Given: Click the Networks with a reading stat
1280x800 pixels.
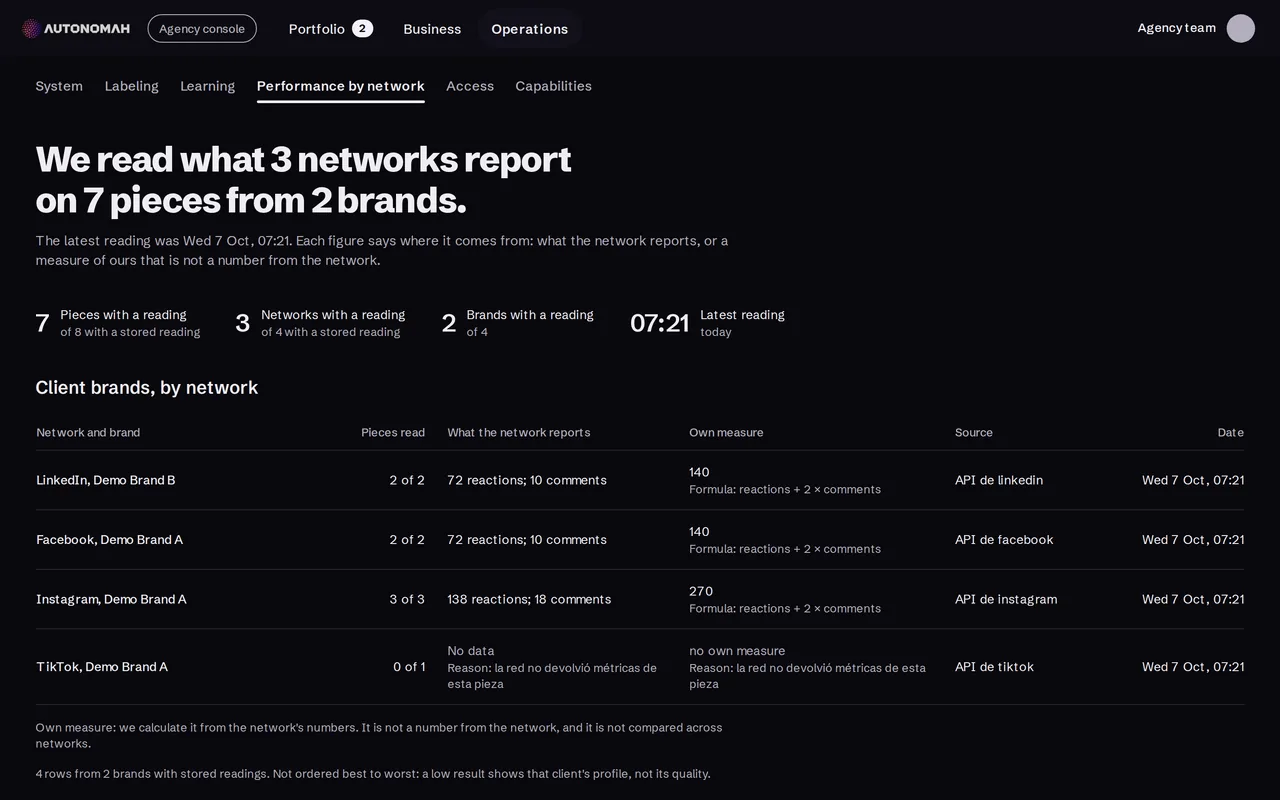Looking at the screenshot, I should pos(320,323).
